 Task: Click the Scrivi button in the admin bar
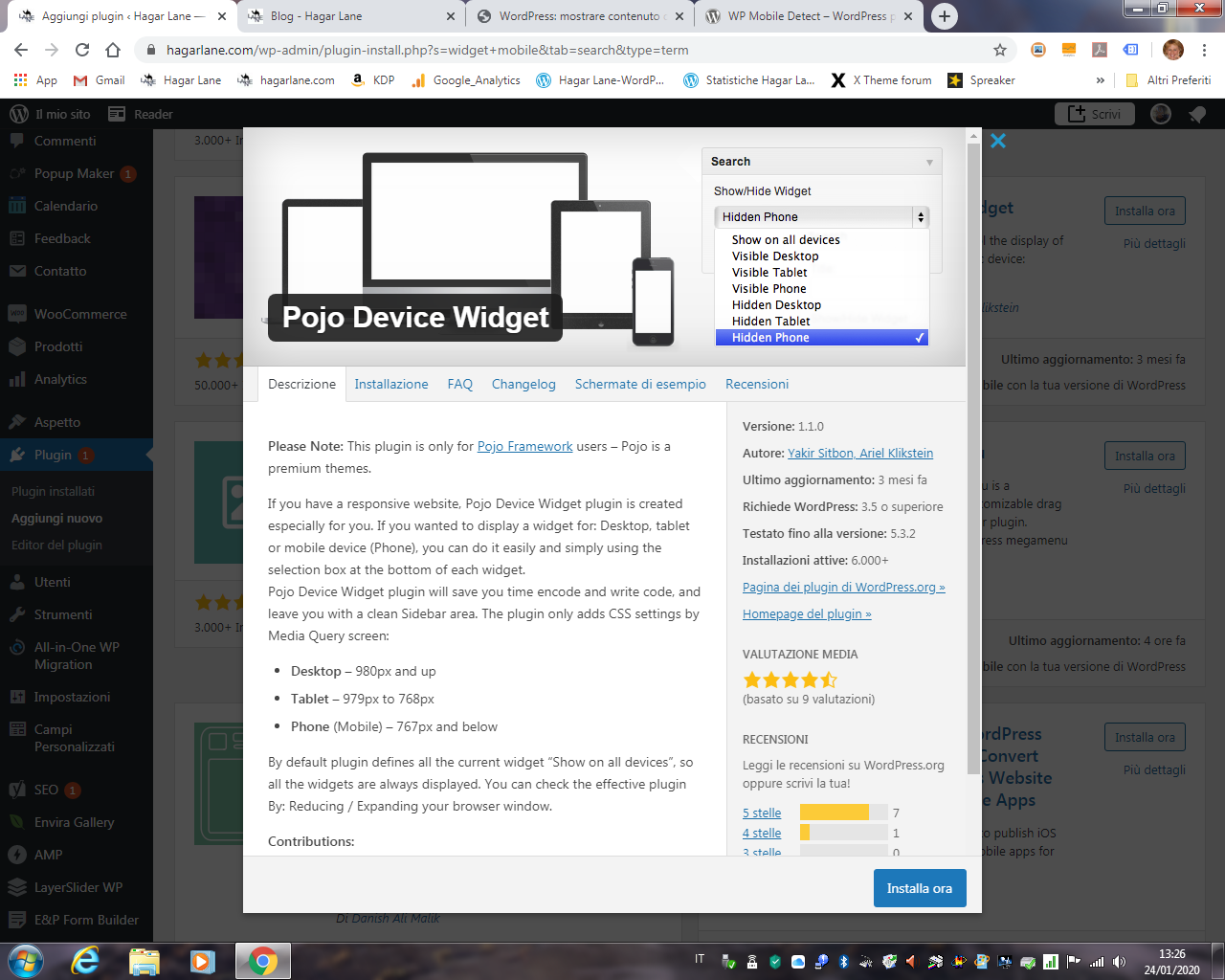1094,114
